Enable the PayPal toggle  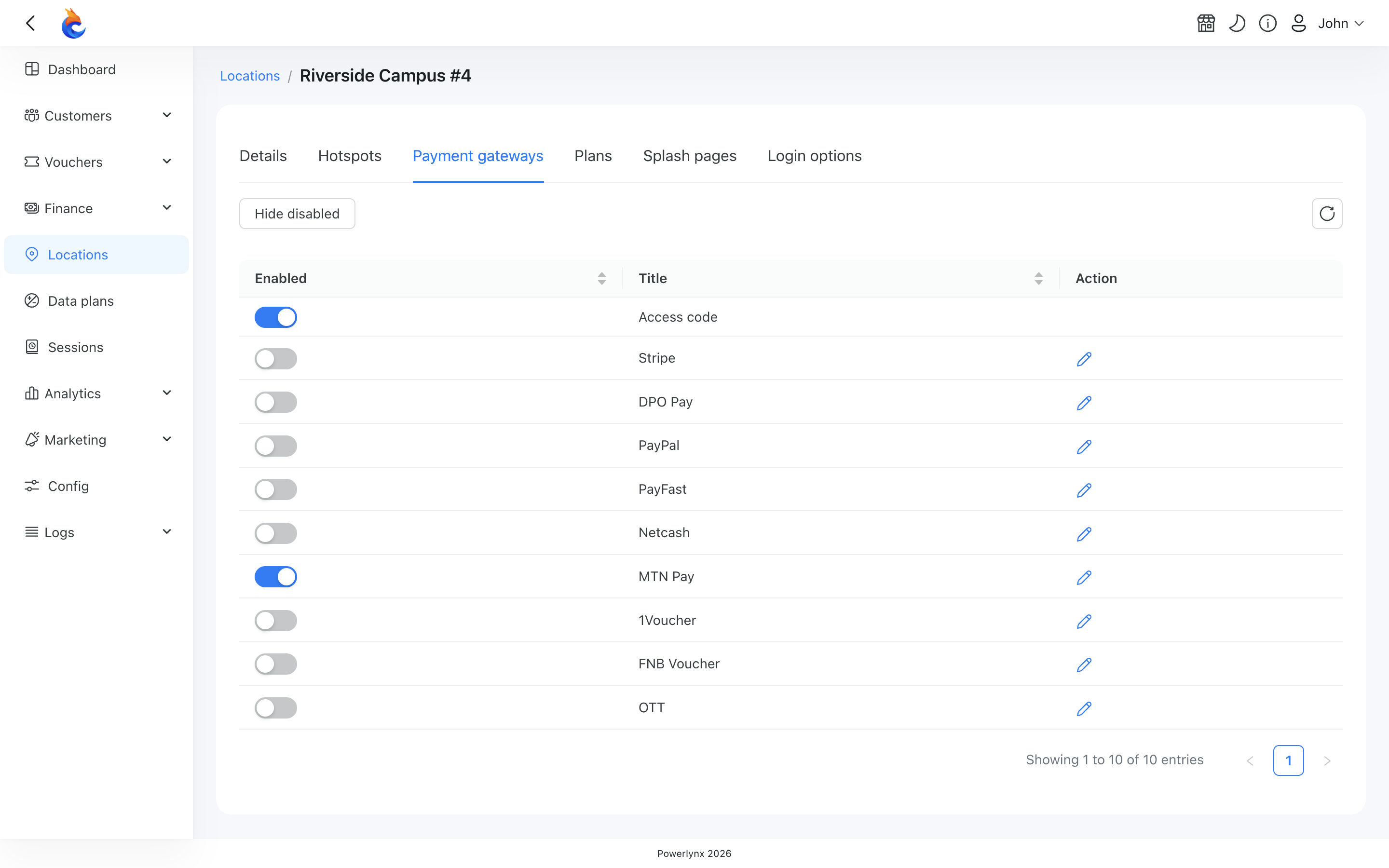tap(275, 446)
